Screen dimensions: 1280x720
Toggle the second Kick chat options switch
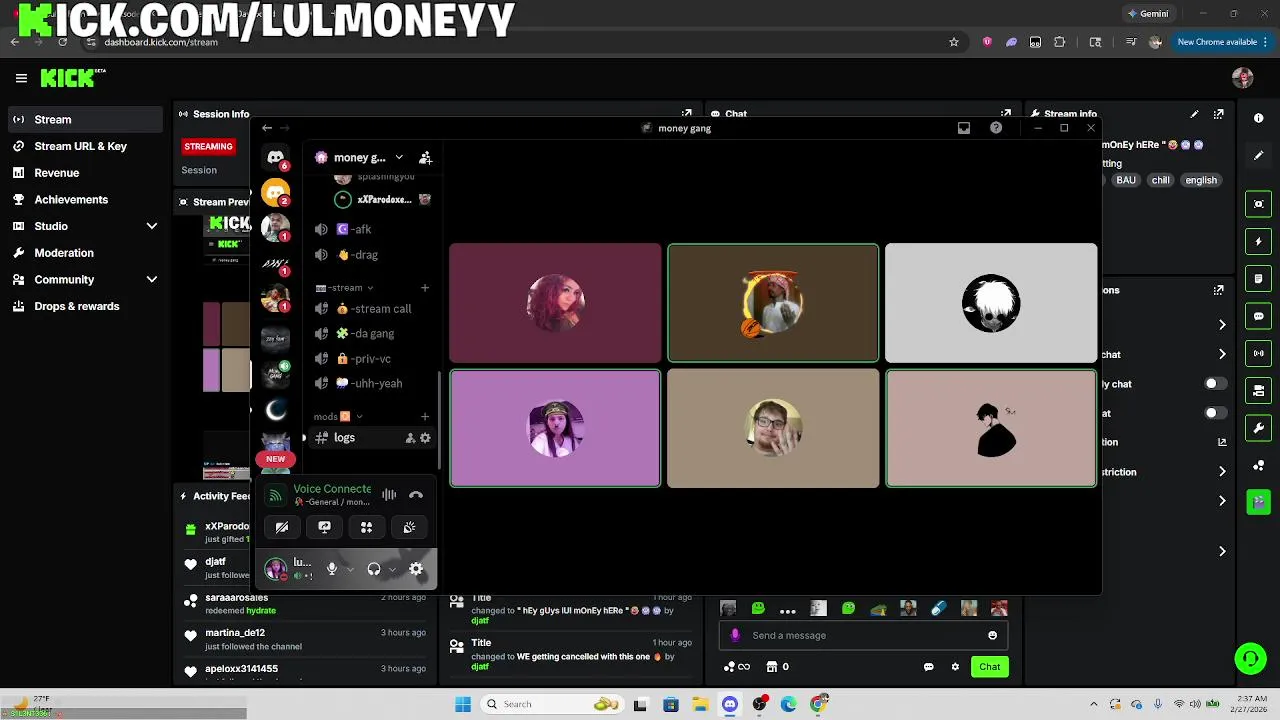1214,413
